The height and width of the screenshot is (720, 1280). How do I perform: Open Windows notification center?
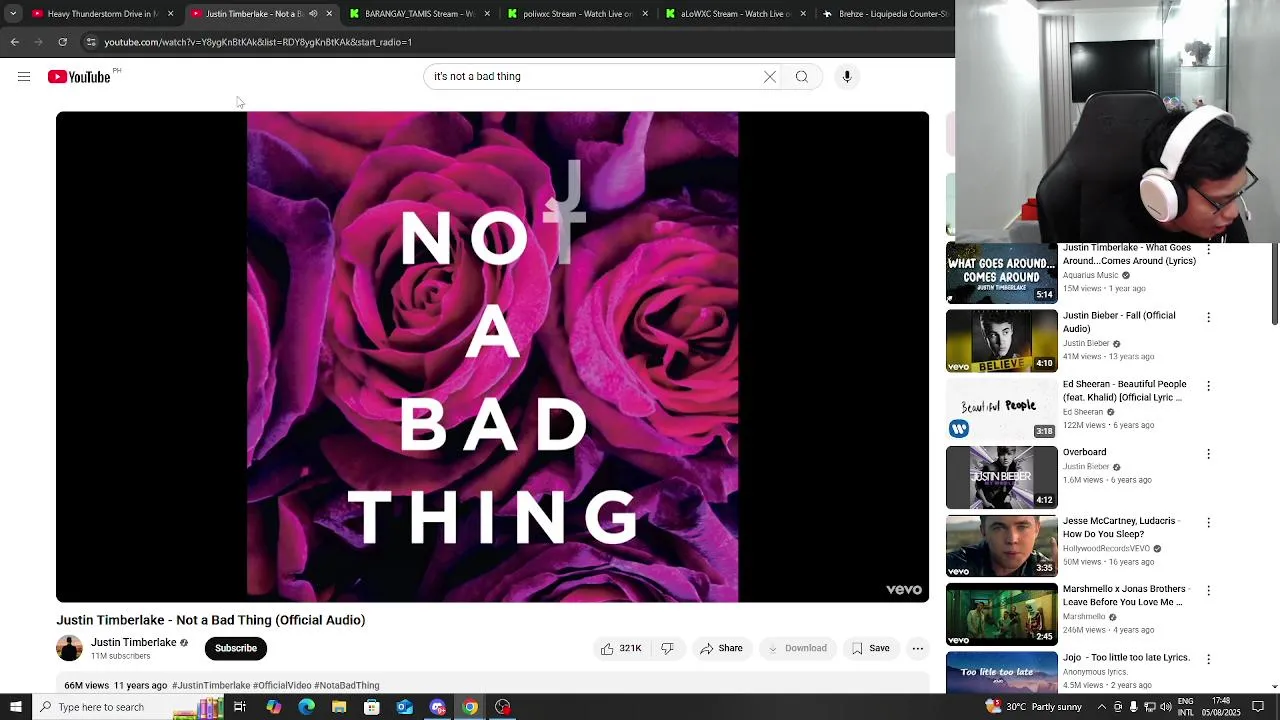coord(1258,707)
